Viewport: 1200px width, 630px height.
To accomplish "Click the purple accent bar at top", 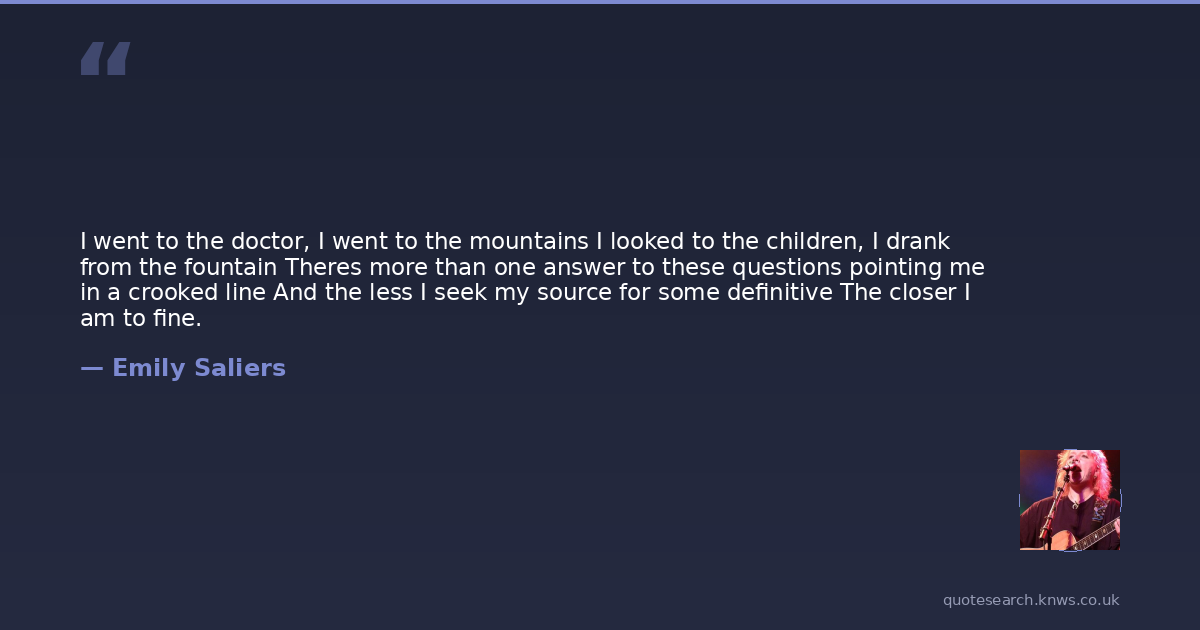I will coord(600,2).
